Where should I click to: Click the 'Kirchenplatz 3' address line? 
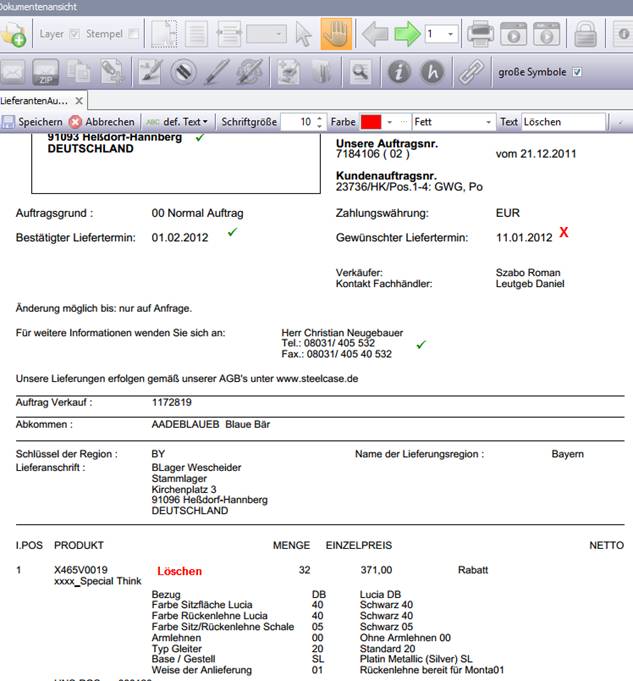coord(184,489)
